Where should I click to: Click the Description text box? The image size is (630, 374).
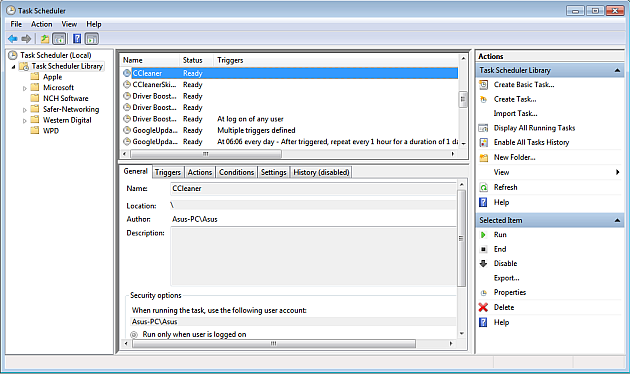point(313,256)
